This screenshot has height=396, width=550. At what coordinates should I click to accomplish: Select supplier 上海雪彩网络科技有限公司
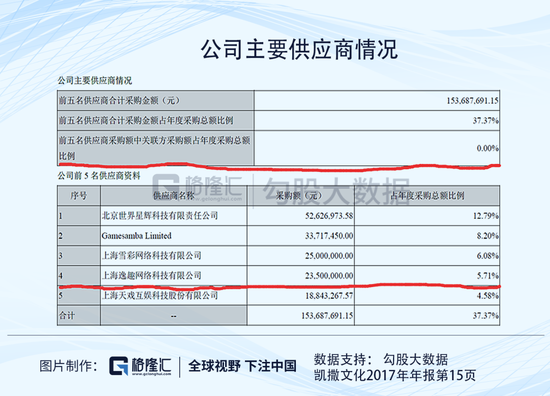pos(152,256)
